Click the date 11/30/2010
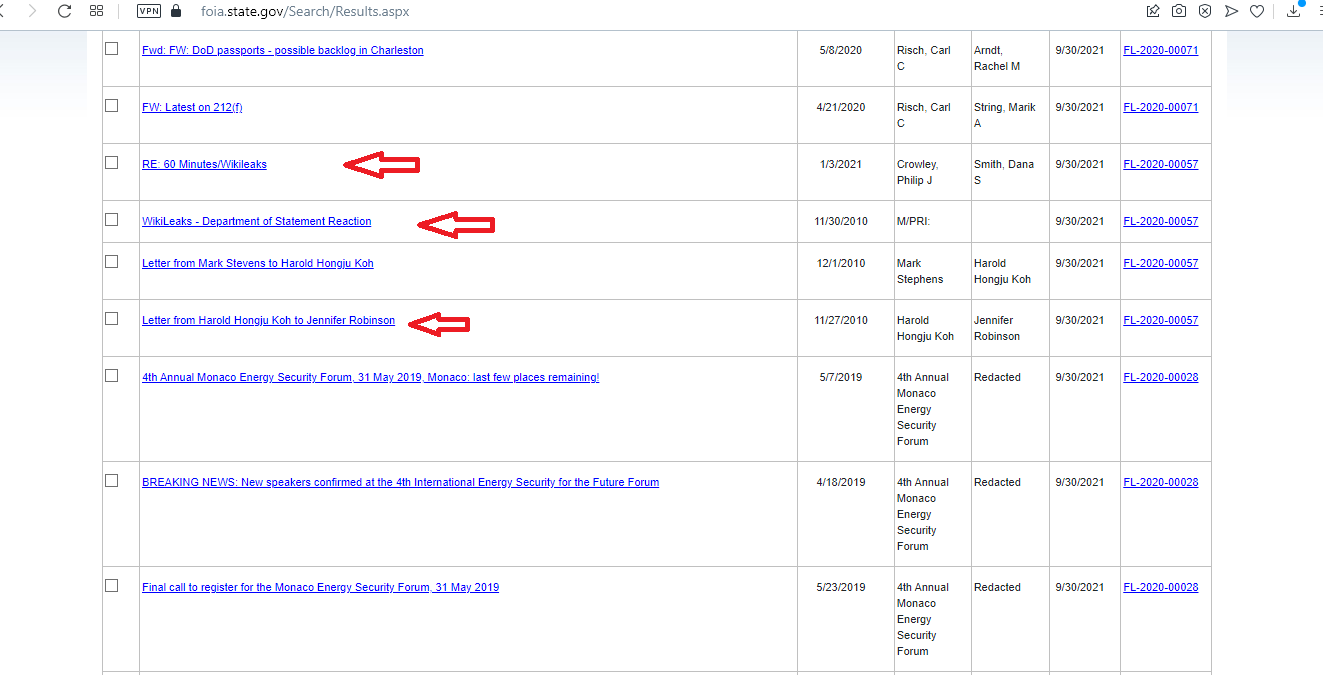Image resolution: width=1323 pixels, height=675 pixels. (840, 221)
